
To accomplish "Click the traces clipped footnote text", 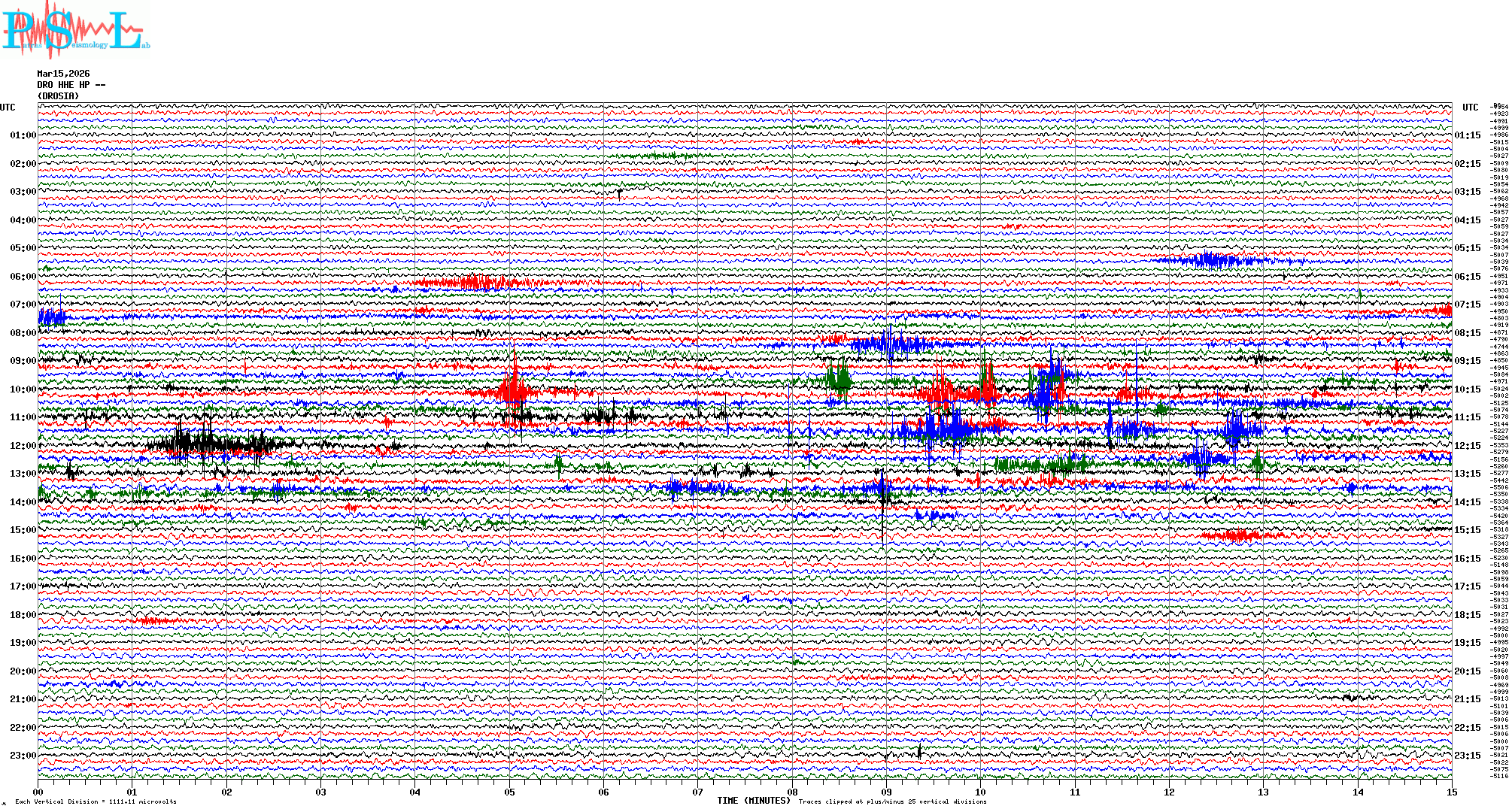I will 892,801.
